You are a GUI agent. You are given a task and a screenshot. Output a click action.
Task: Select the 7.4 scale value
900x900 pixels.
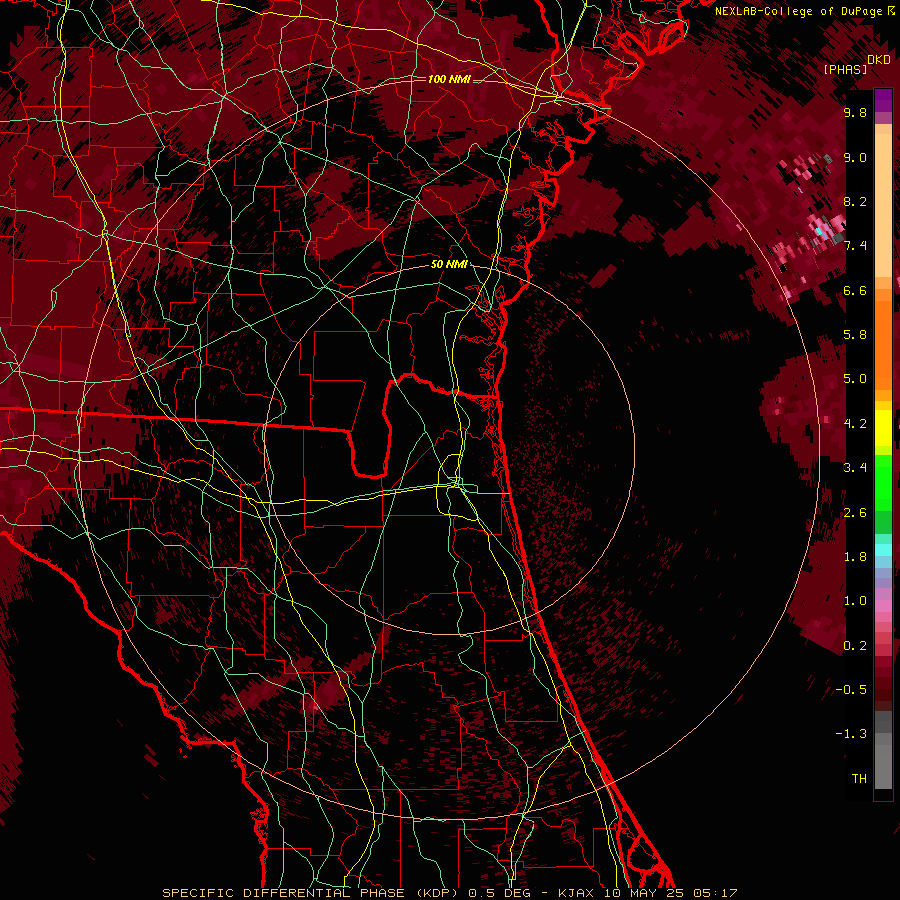pos(855,246)
